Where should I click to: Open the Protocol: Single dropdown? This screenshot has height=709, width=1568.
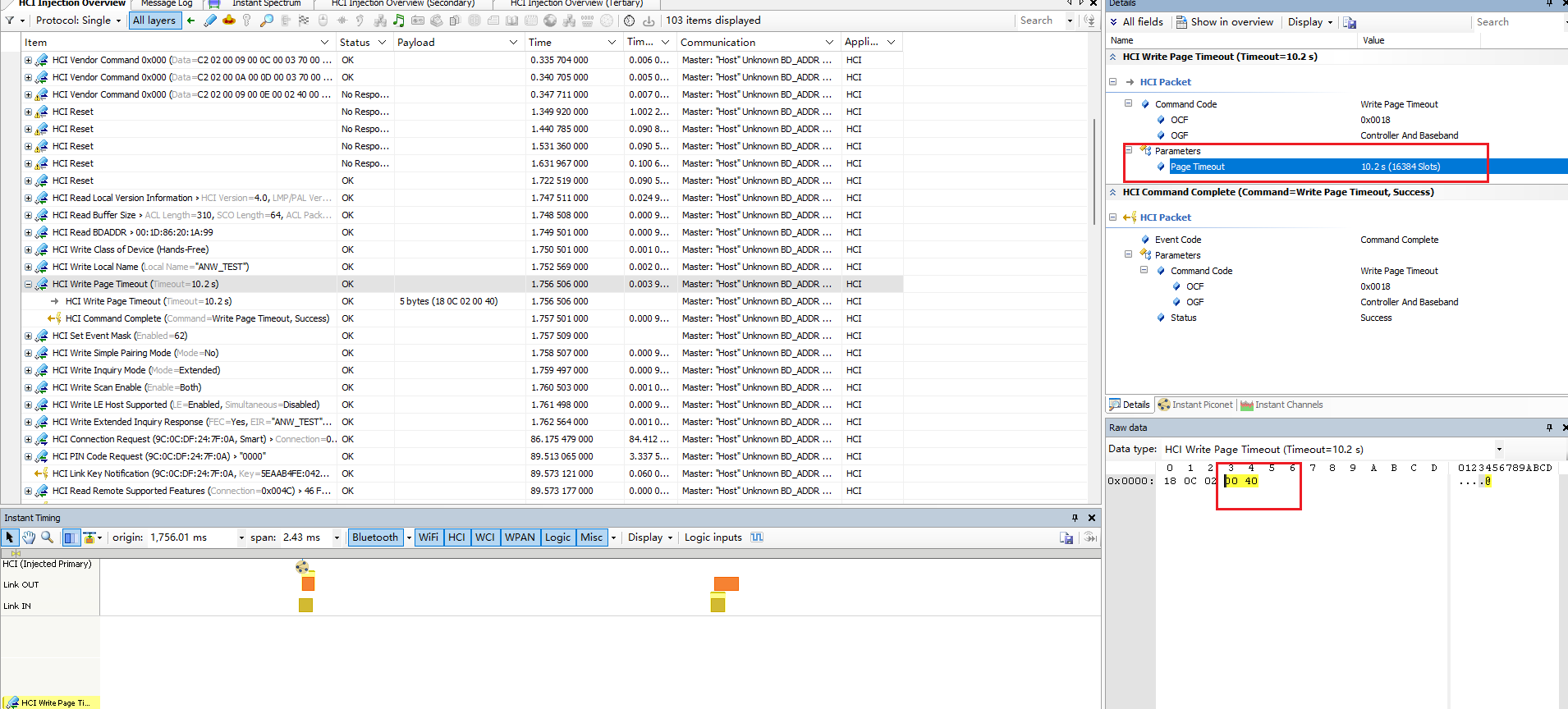coord(78,21)
